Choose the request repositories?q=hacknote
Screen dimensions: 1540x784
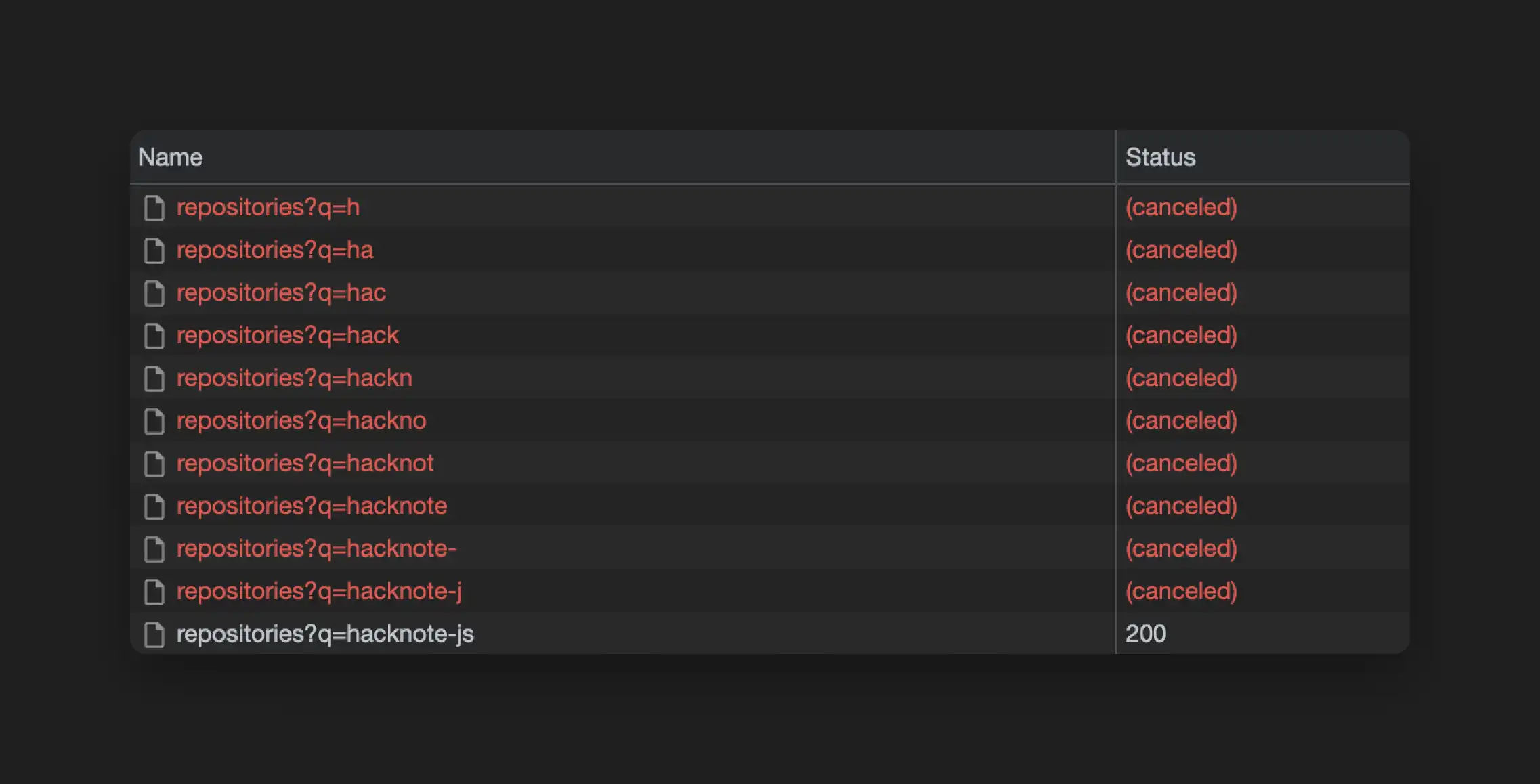coord(312,506)
